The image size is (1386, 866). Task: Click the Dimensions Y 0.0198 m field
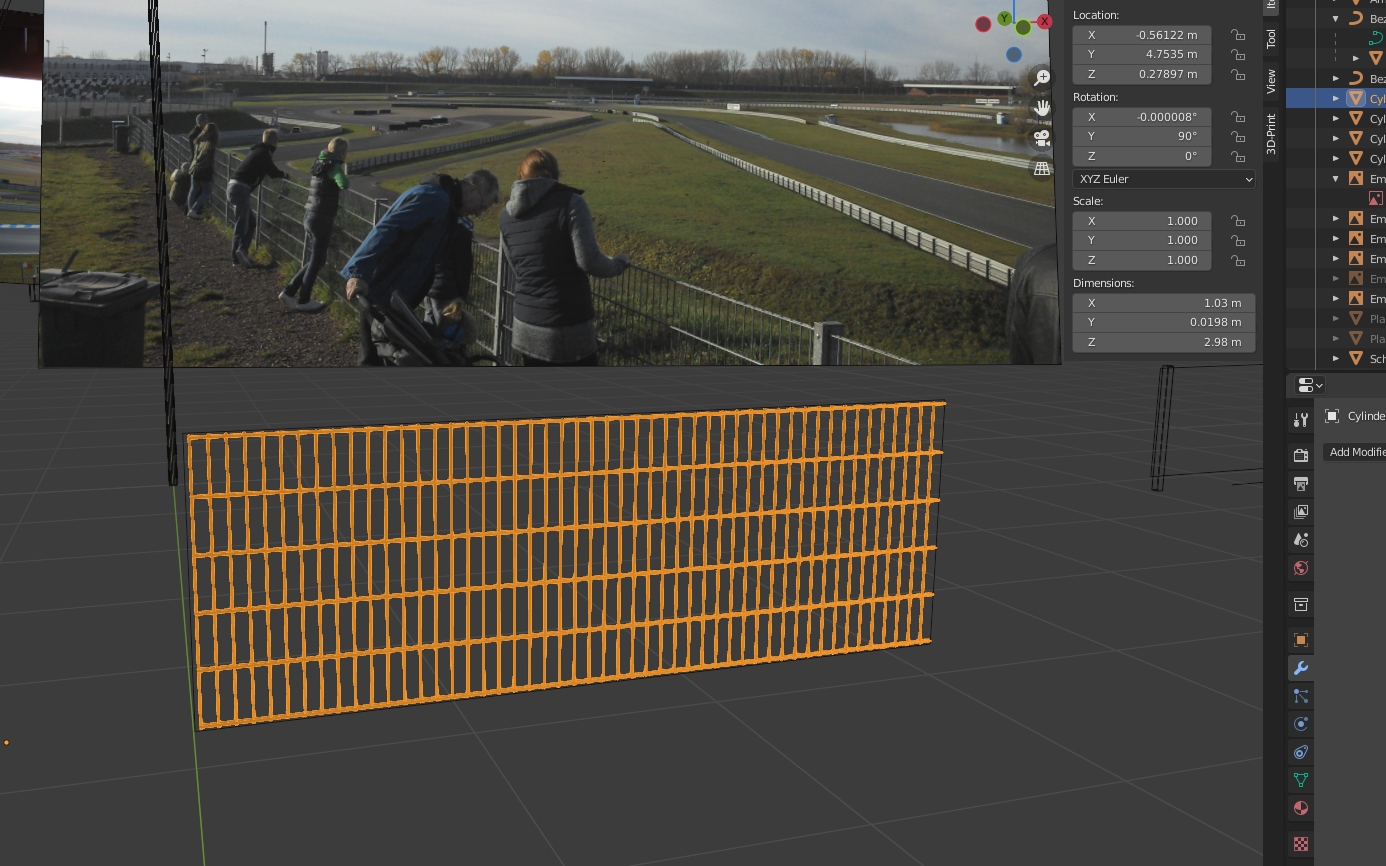(x=1164, y=323)
